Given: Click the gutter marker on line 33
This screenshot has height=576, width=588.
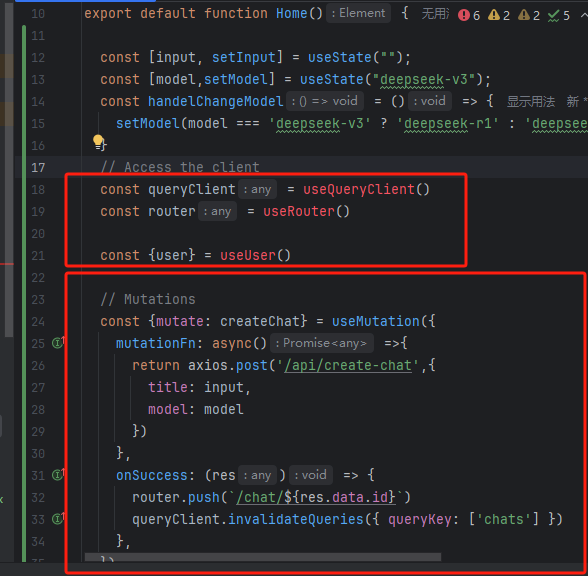Looking at the screenshot, I should tap(58, 519).
